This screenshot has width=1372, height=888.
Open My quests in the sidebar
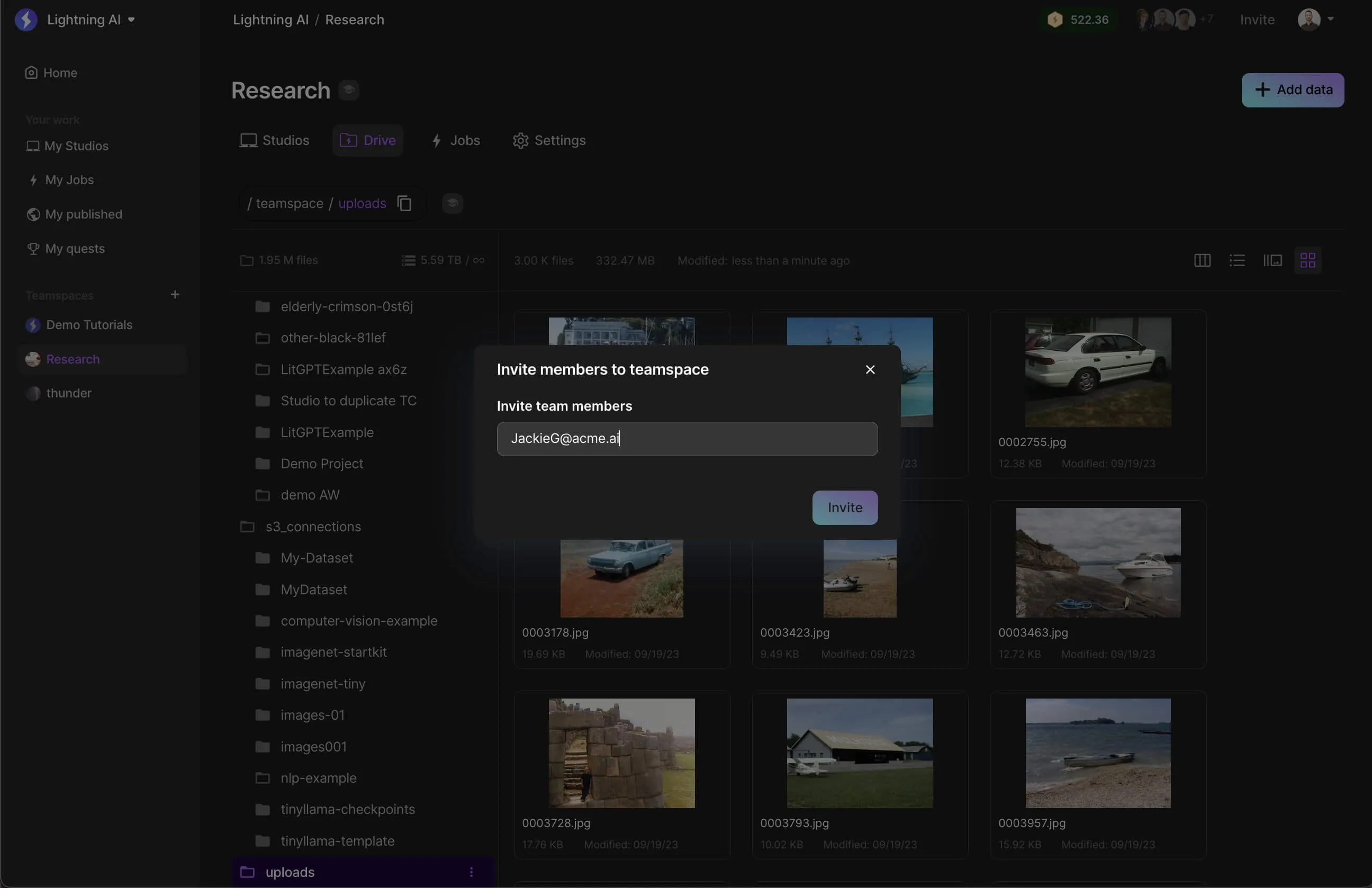pyautogui.click(x=66, y=248)
